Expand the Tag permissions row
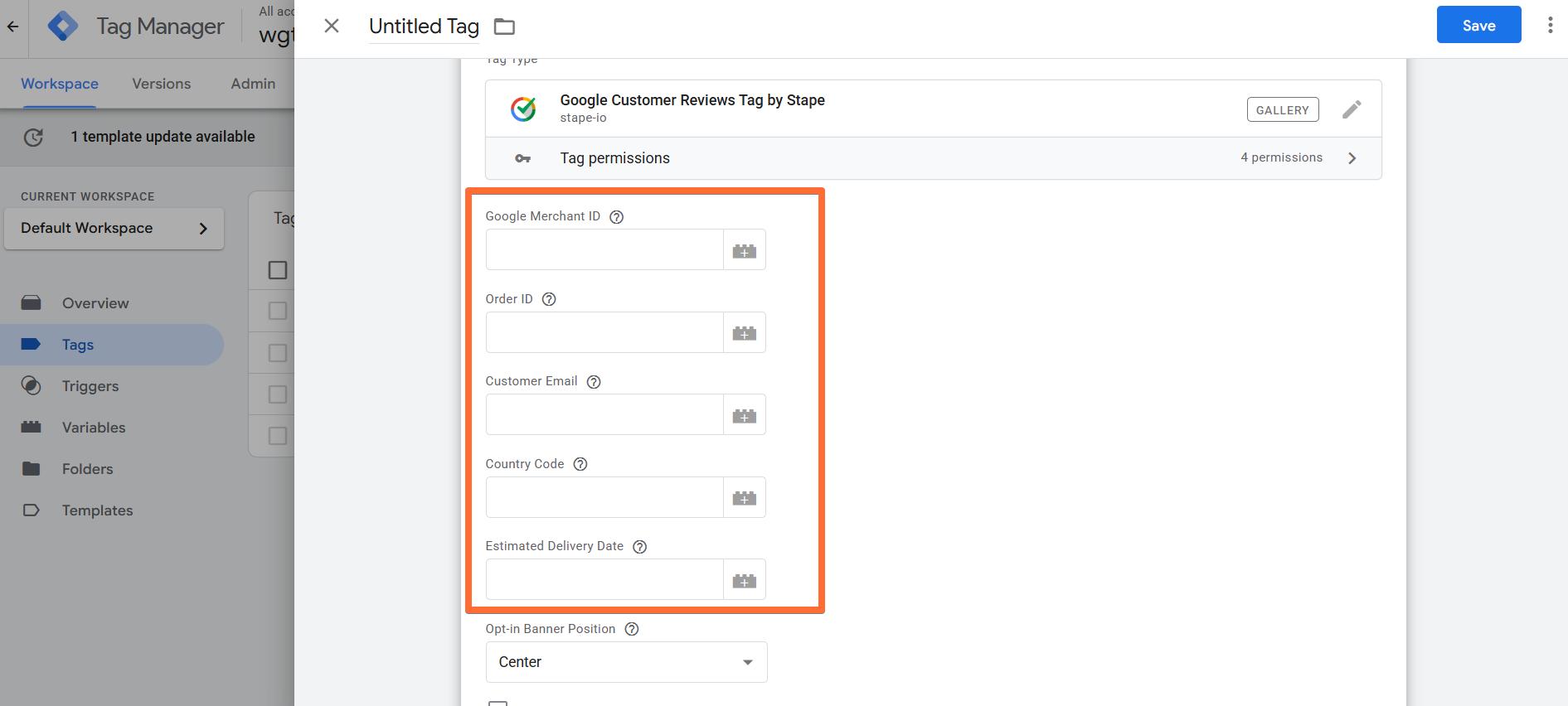This screenshot has width=1568, height=706. 934,158
